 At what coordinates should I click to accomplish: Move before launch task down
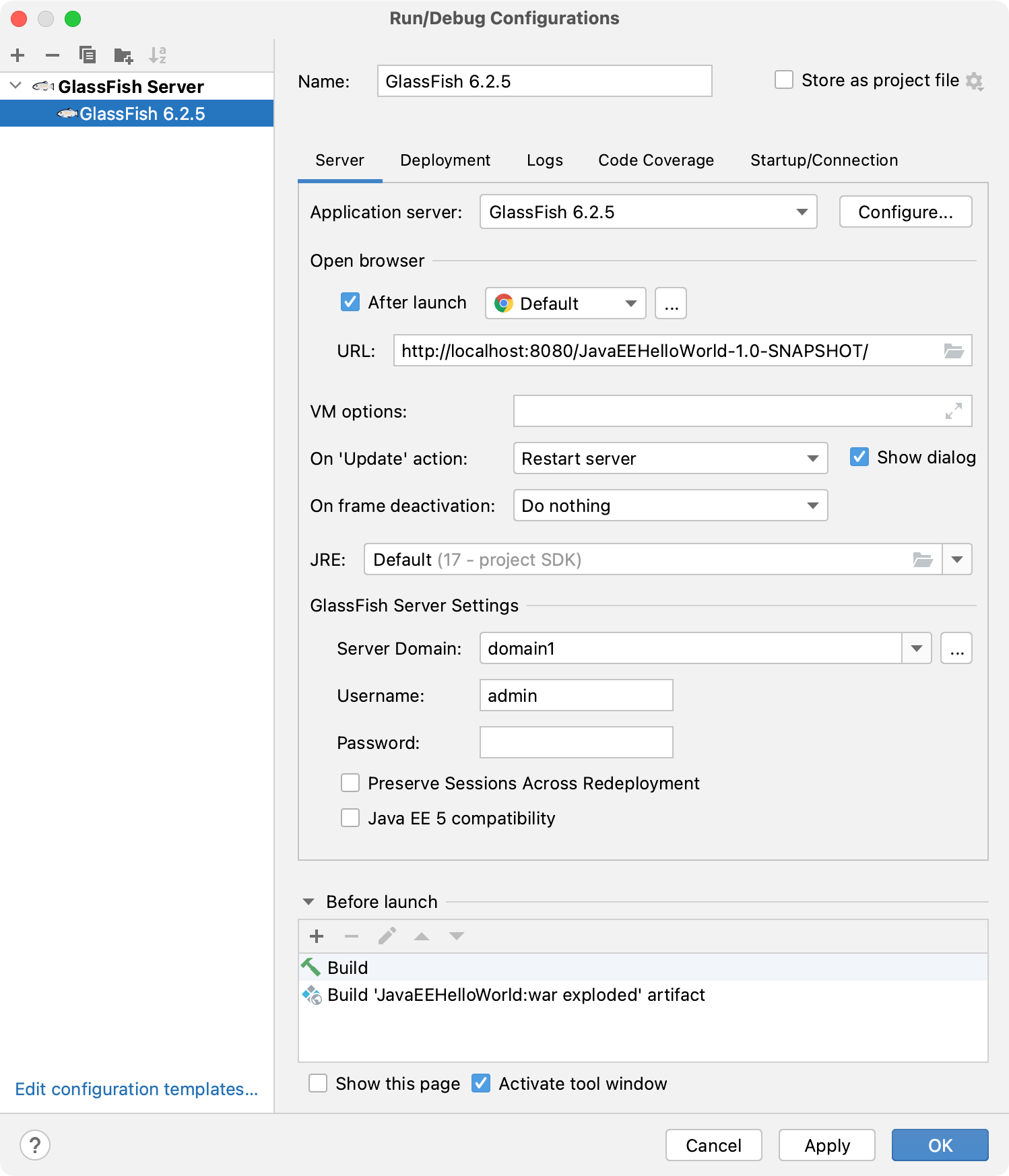pos(457,936)
